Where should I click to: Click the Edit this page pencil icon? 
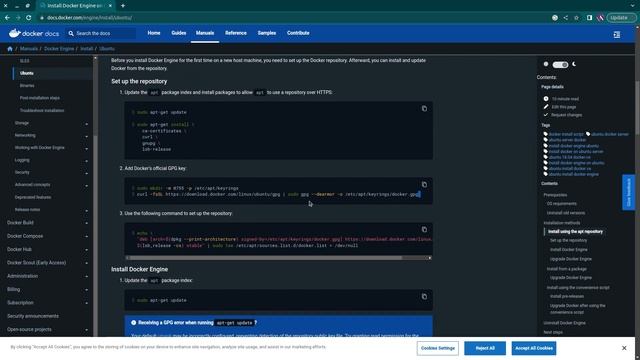pyautogui.click(x=546, y=107)
